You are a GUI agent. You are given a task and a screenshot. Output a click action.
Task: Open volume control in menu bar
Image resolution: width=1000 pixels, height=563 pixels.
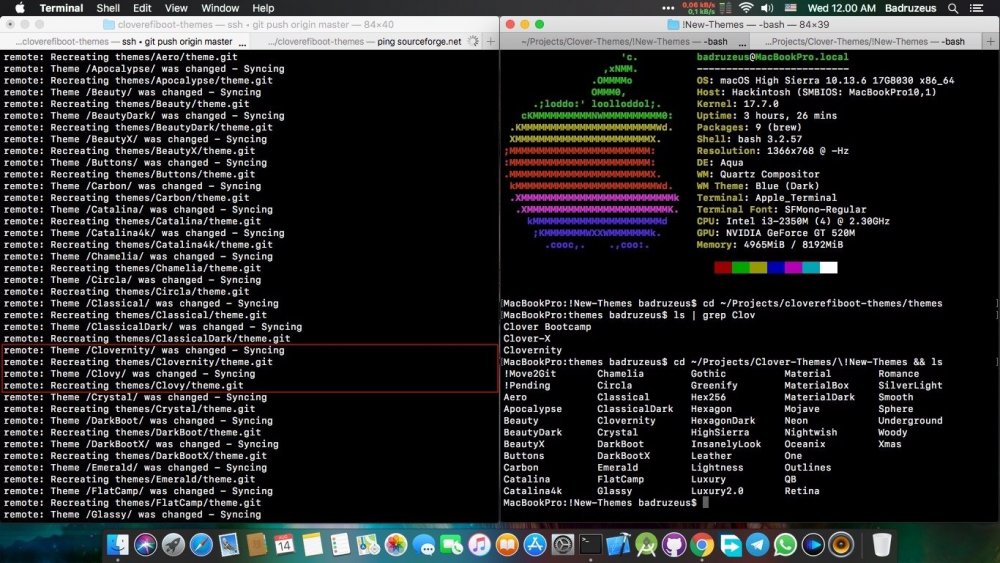pyautogui.click(x=767, y=8)
